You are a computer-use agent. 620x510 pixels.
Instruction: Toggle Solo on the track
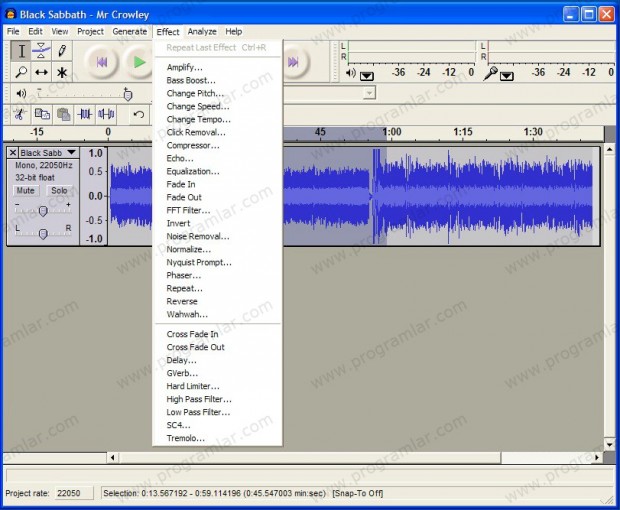[59, 191]
